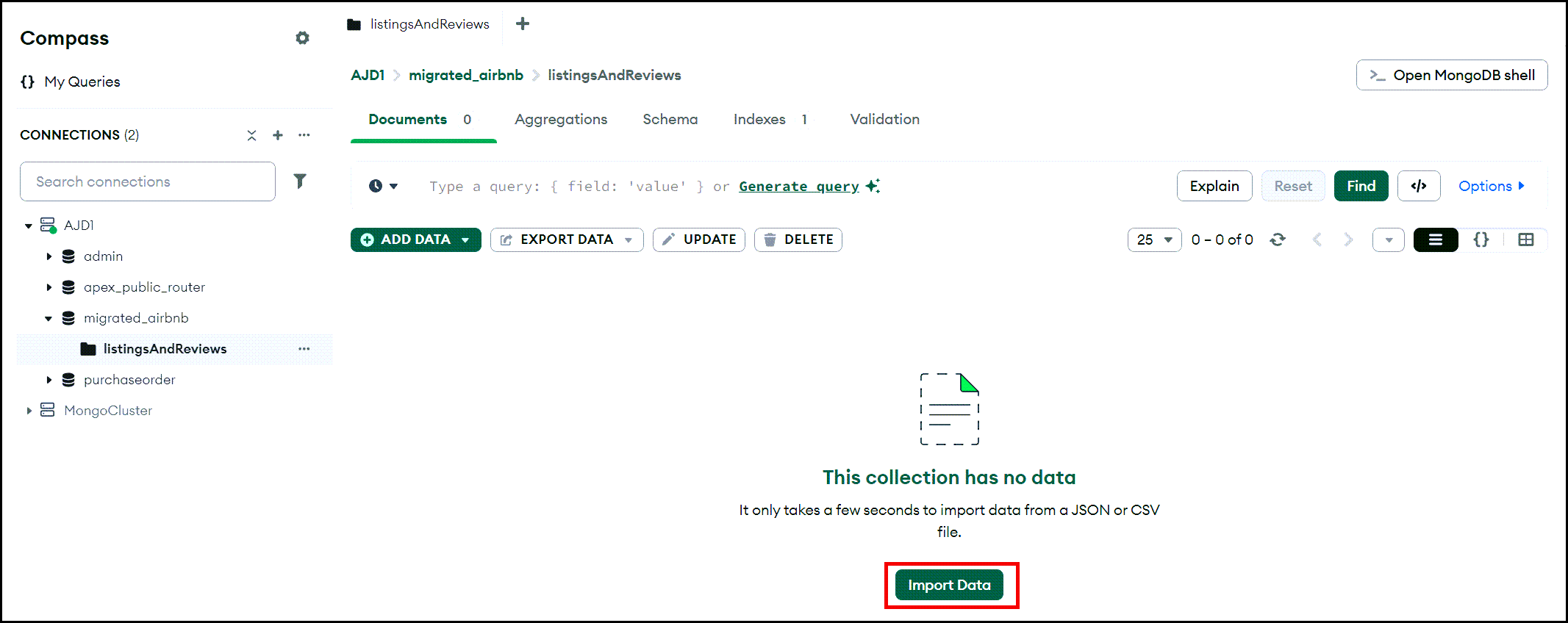This screenshot has height=623, width=1568.
Task: Click the UPDATE button
Action: [698, 240]
